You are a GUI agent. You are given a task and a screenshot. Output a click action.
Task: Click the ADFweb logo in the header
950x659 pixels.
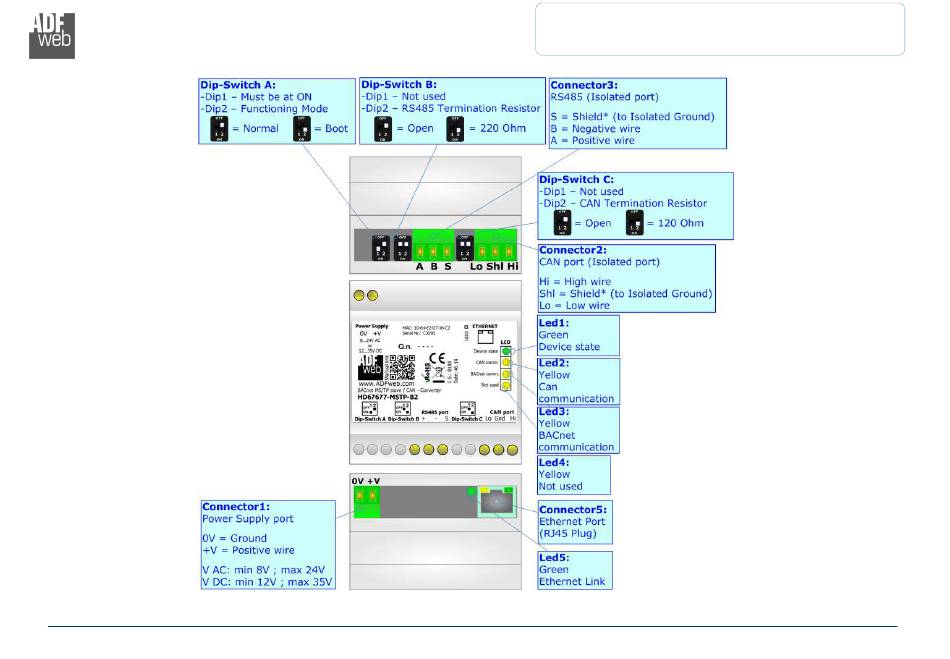pos(52,36)
